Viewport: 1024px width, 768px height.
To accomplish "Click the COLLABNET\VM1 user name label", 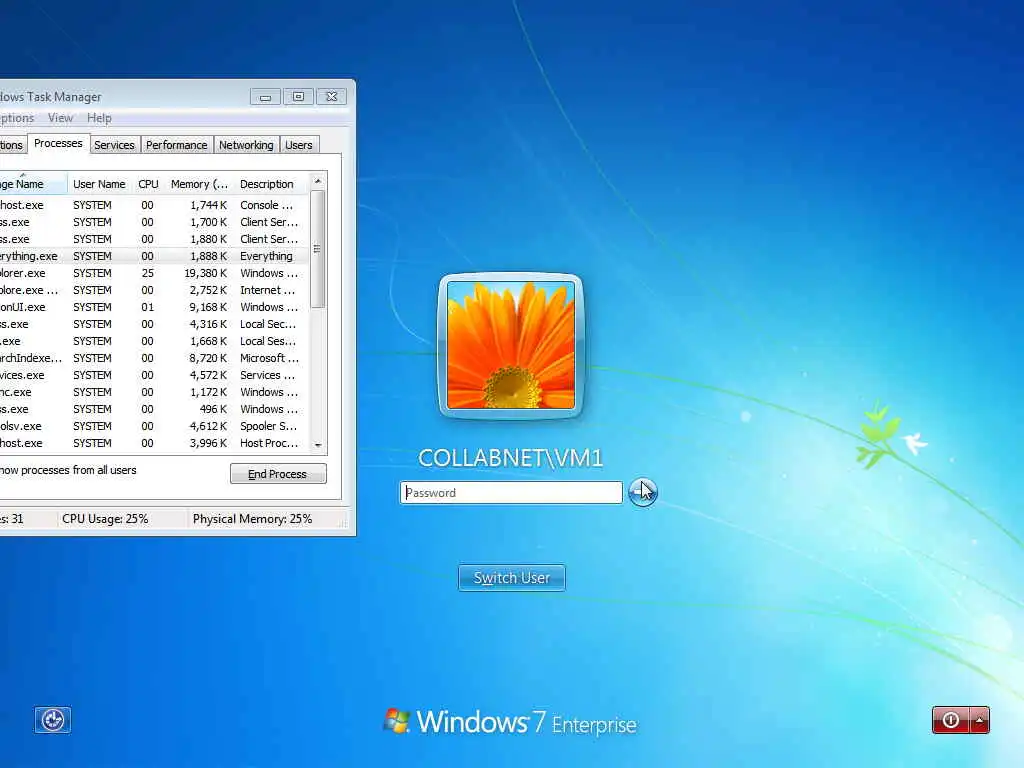I will (x=511, y=458).
